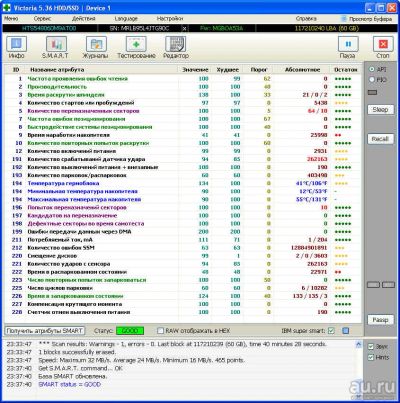This screenshot has width=400, height=403.
Task: Click the Остаток column header
Action: pos(346,70)
